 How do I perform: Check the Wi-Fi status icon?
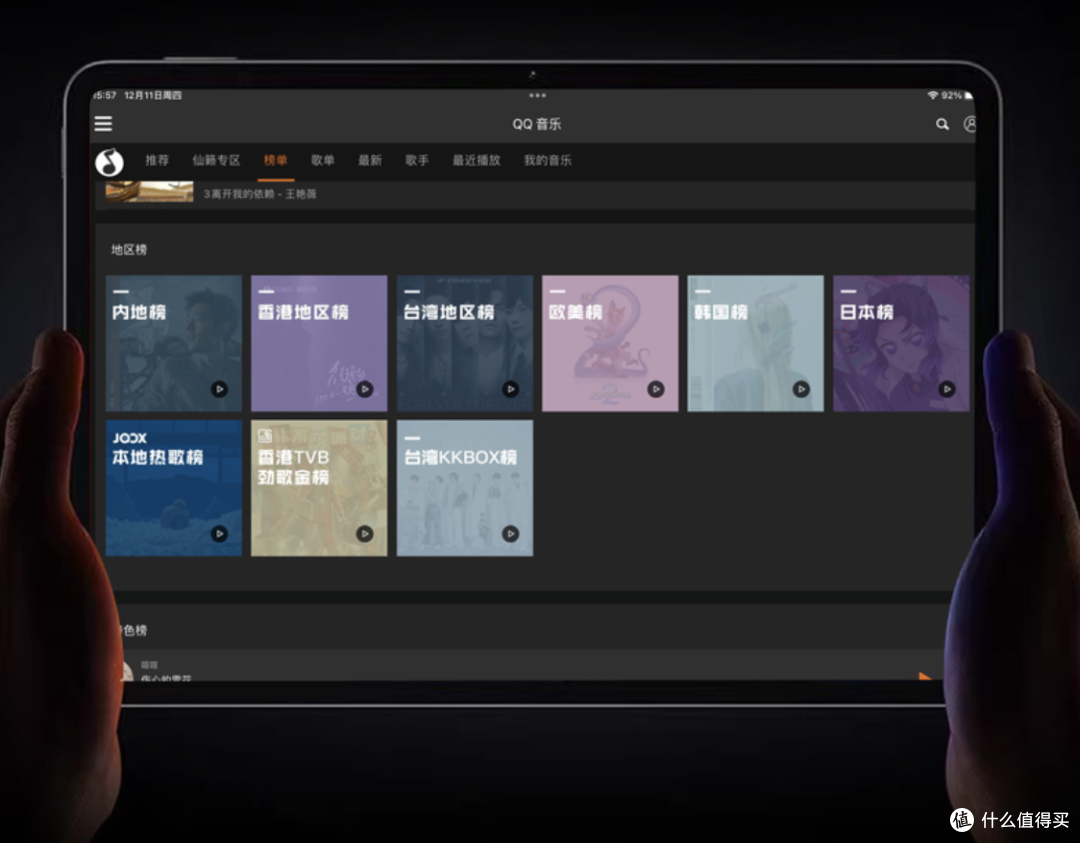tap(933, 95)
